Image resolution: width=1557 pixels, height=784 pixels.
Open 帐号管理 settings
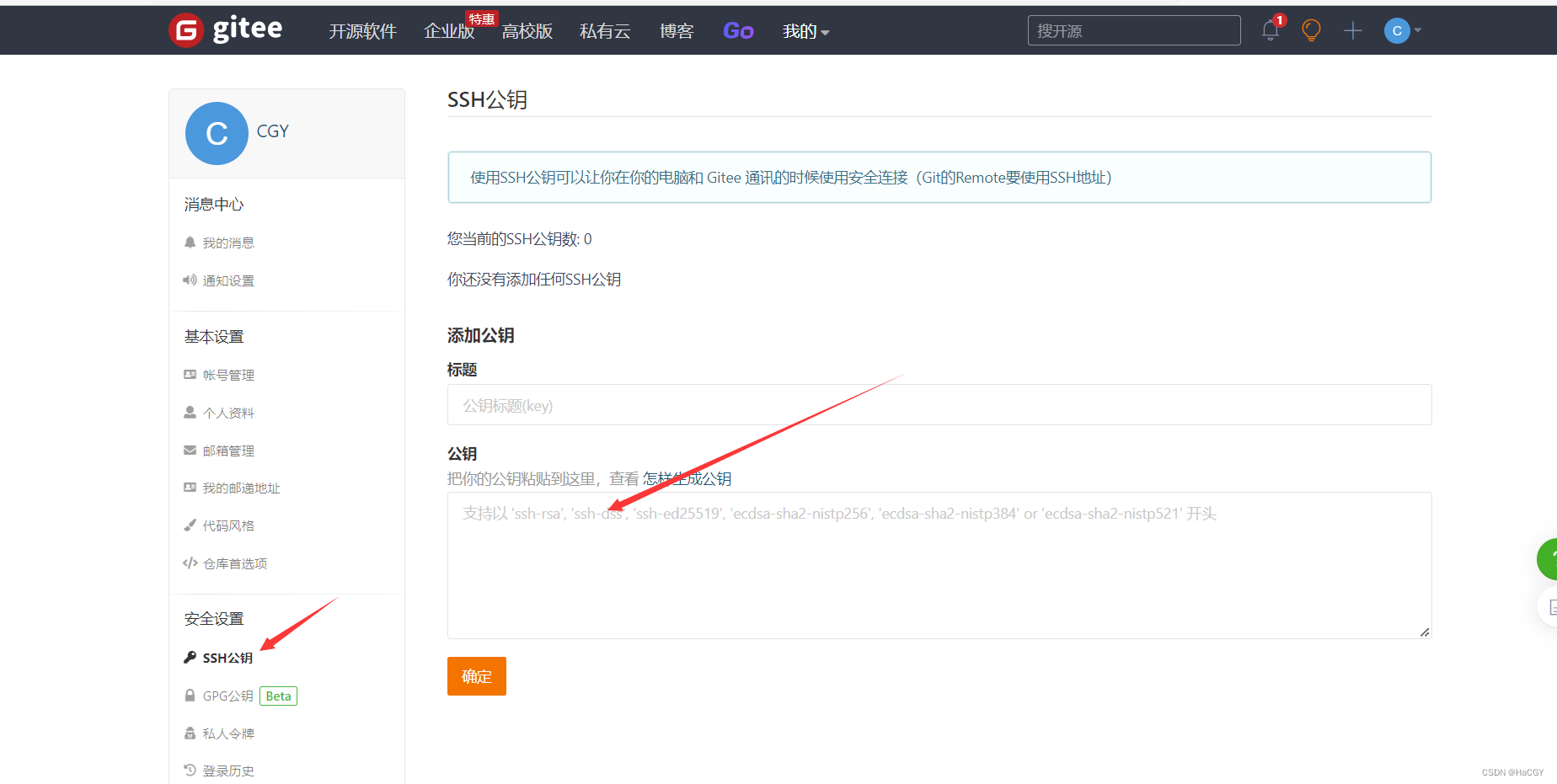[228, 375]
